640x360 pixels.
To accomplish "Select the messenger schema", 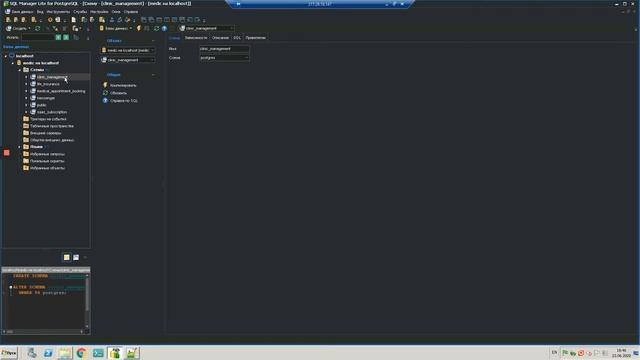I will tap(46, 98).
